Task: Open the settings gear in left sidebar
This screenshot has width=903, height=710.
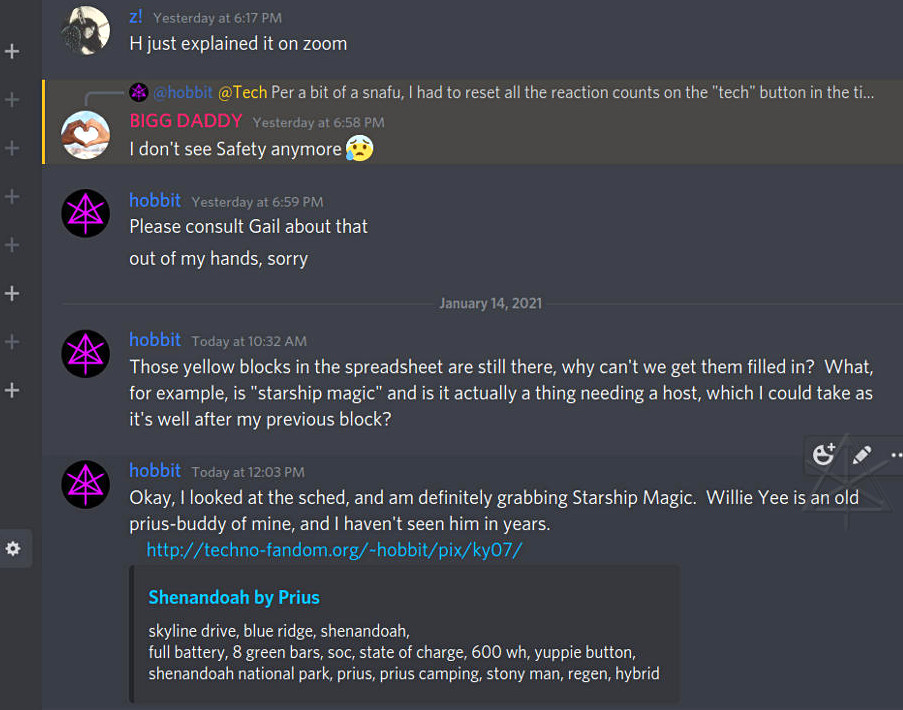Action: (13, 548)
